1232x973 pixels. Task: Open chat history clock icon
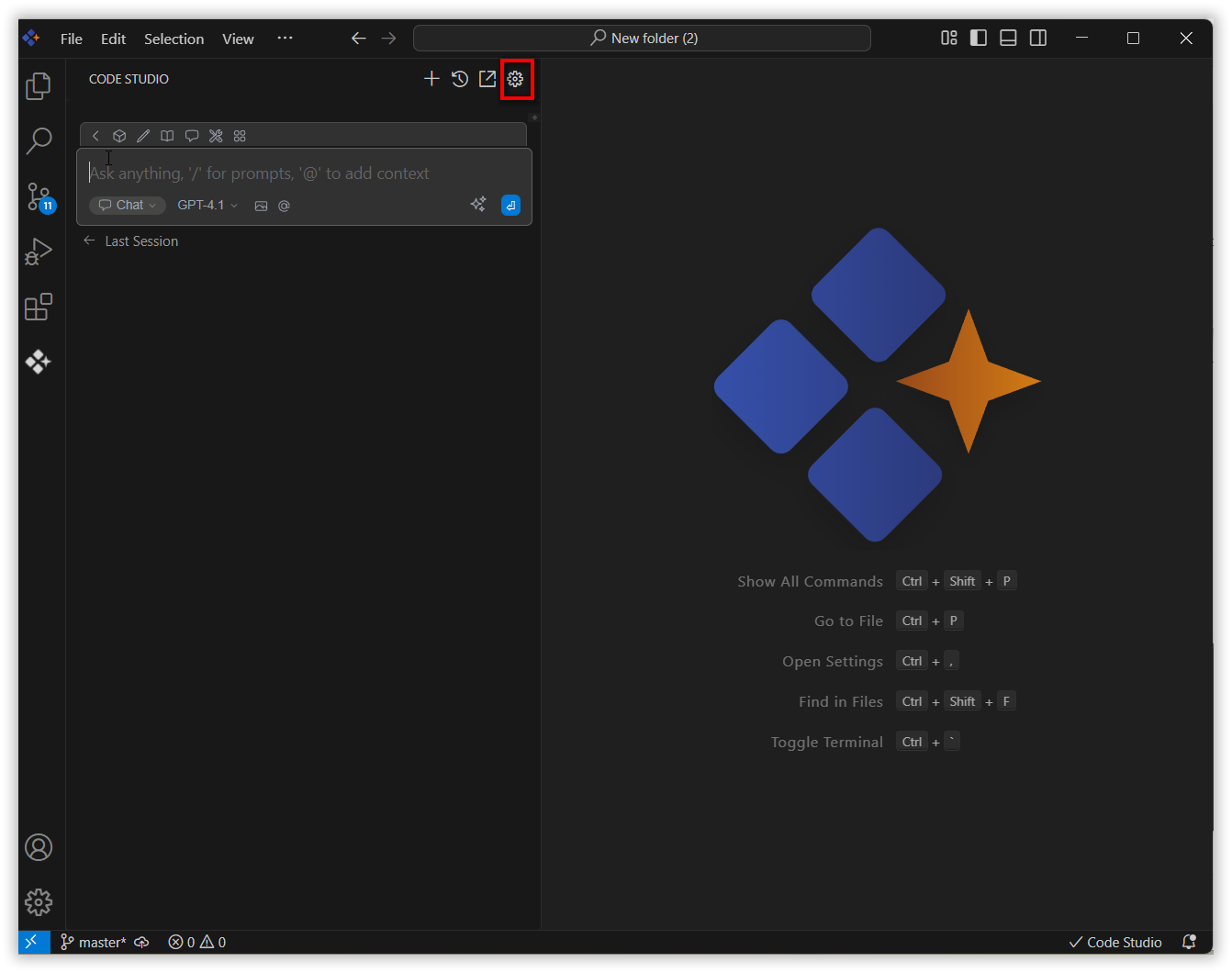460,79
